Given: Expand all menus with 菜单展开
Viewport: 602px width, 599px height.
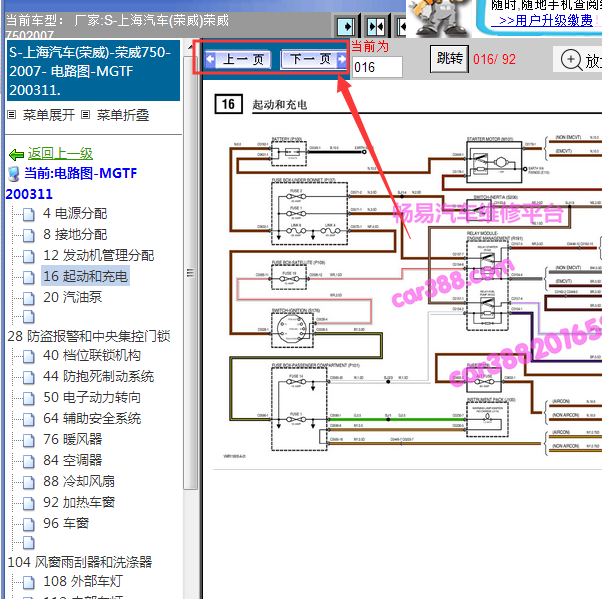Looking at the screenshot, I should click(48, 115).
